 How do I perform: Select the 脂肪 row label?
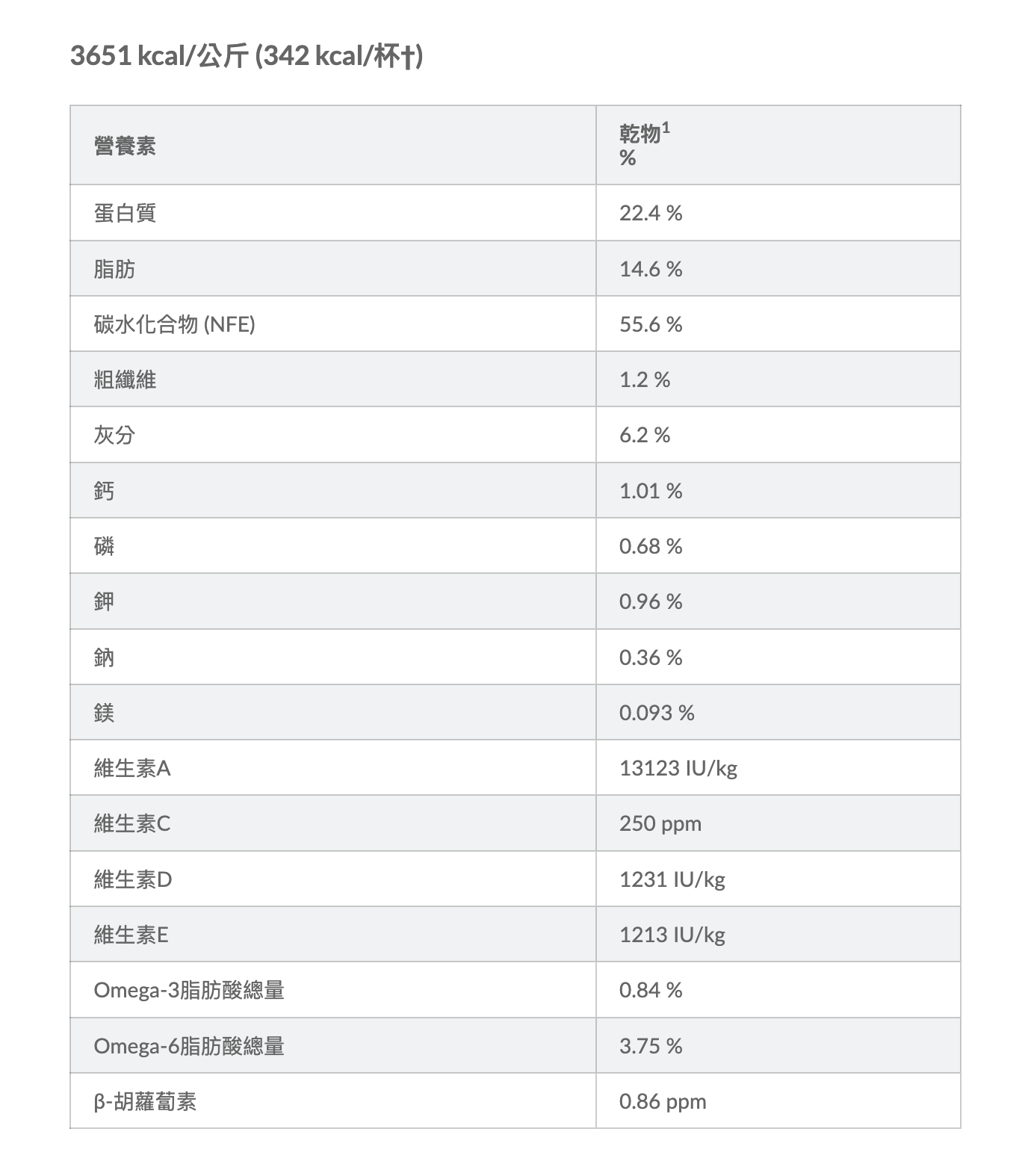click(x=114, y=269)
